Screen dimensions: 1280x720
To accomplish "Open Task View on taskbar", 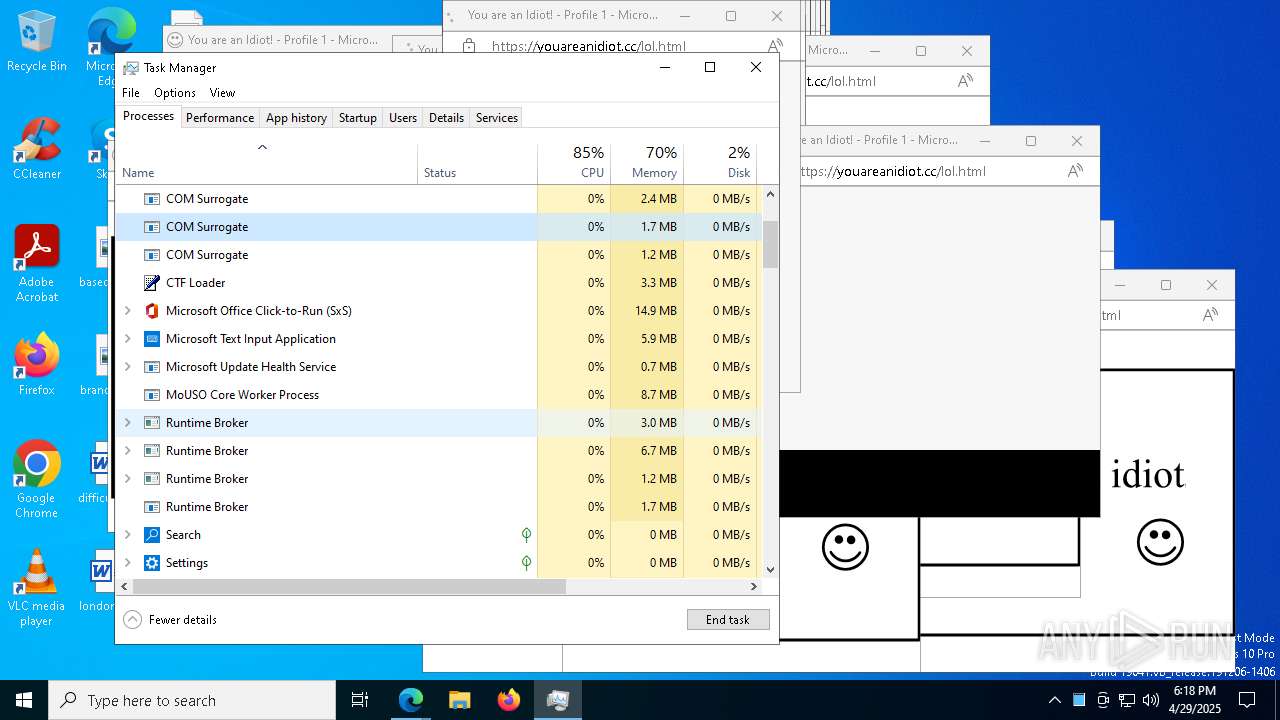I will [x=360, y=700].
